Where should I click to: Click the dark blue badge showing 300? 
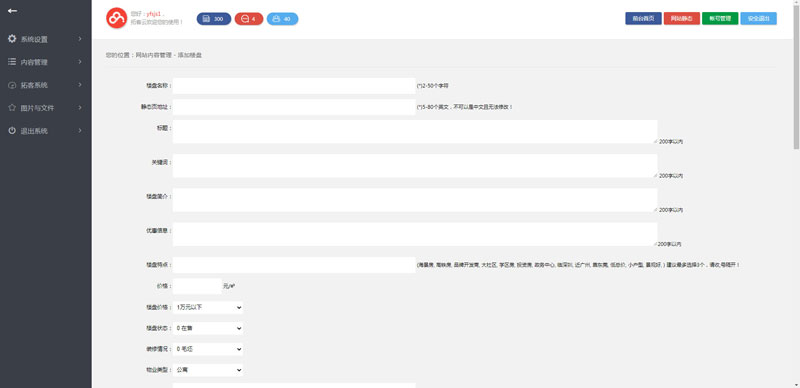click(x=214, y=19)
